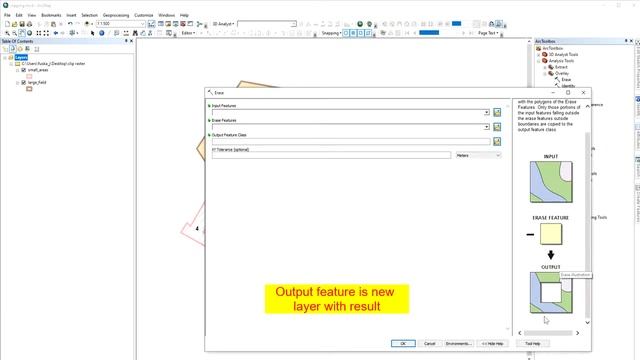The image size is (640, 360).
Task: Click the Add Data icon
Action: click(87, 24)
